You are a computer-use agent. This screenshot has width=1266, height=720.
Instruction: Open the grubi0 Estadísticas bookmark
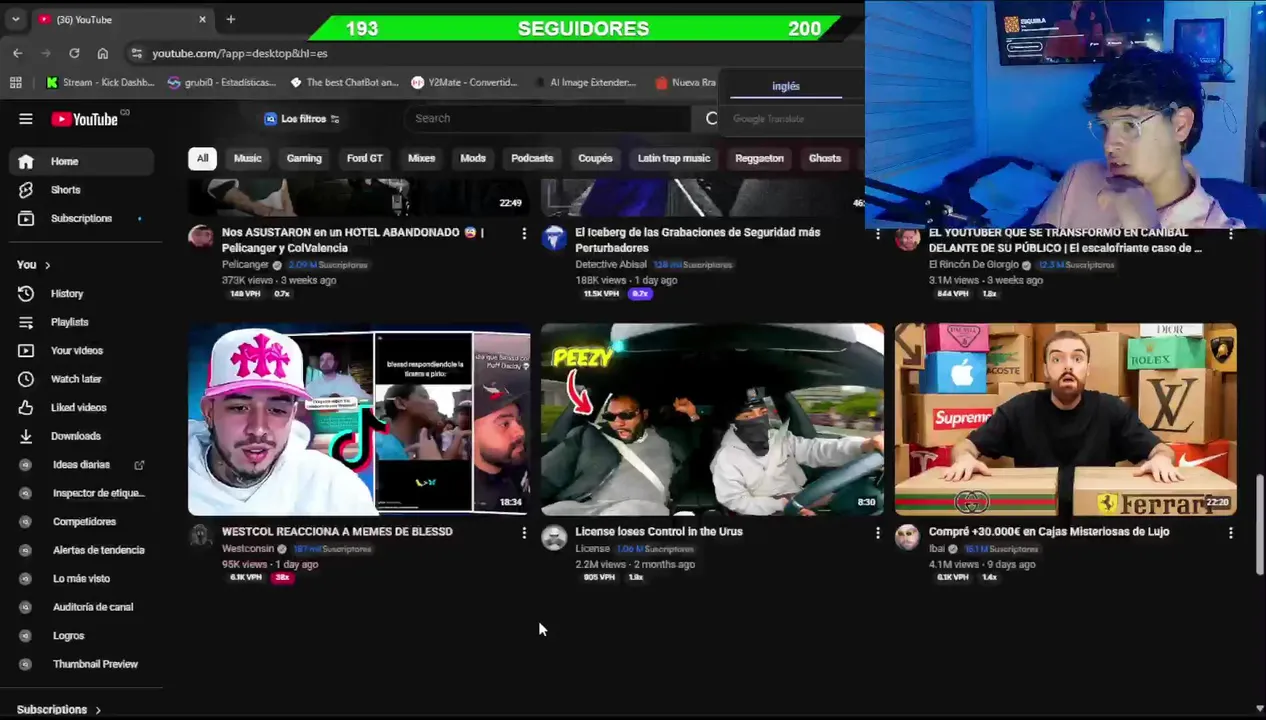[x=222, y=82]
